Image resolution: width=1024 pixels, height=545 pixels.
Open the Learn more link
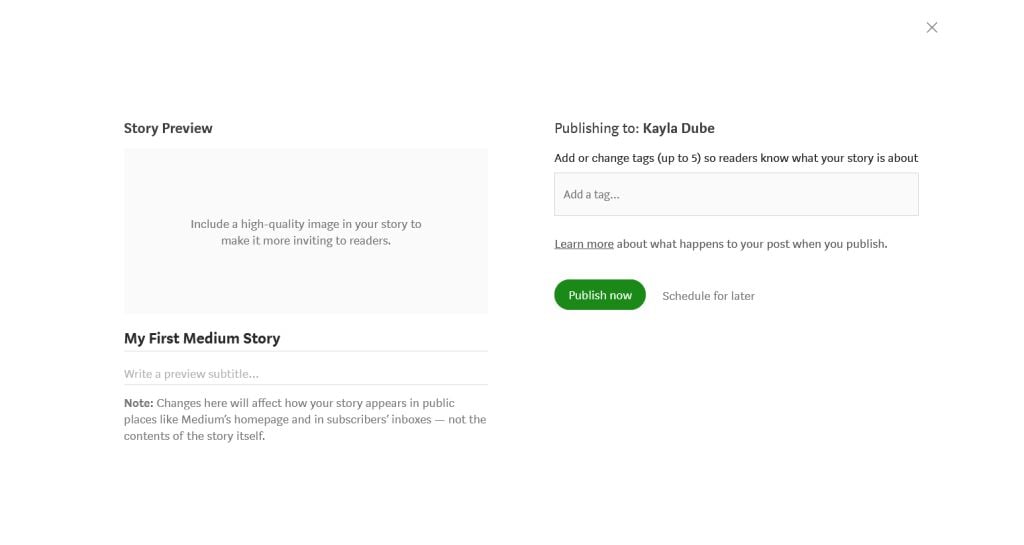[584, 244]
